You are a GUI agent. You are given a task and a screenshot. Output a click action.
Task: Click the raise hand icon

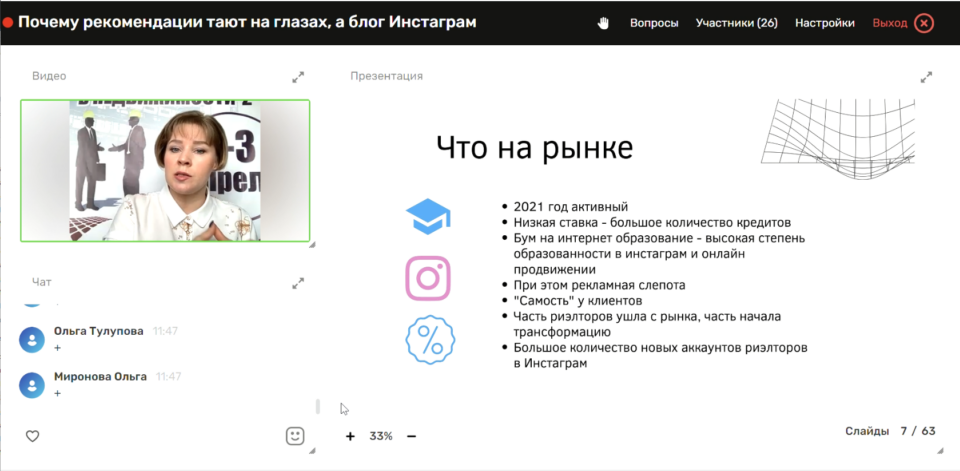click(603, 23)
